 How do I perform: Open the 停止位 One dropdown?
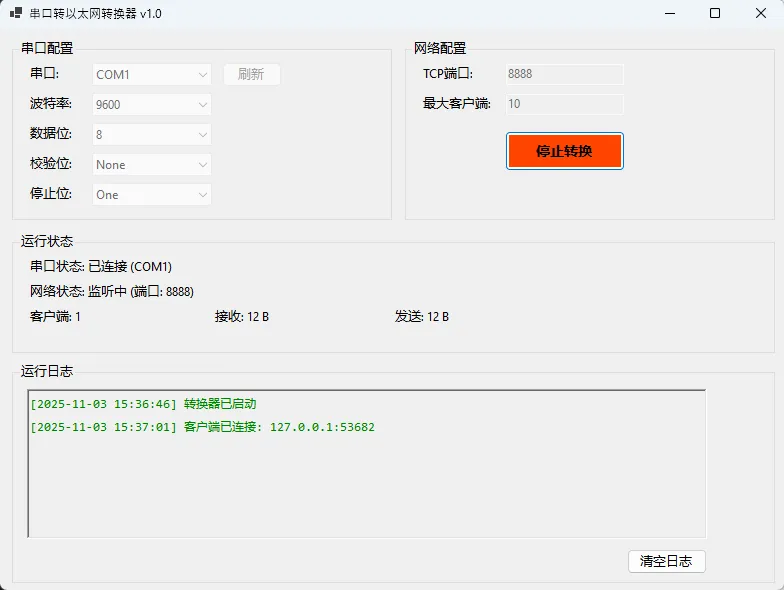(152, 195)
